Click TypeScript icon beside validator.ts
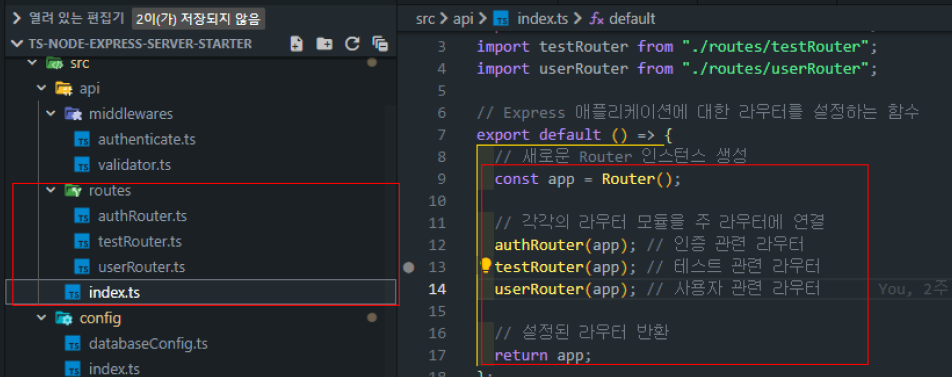 [82, 165]
